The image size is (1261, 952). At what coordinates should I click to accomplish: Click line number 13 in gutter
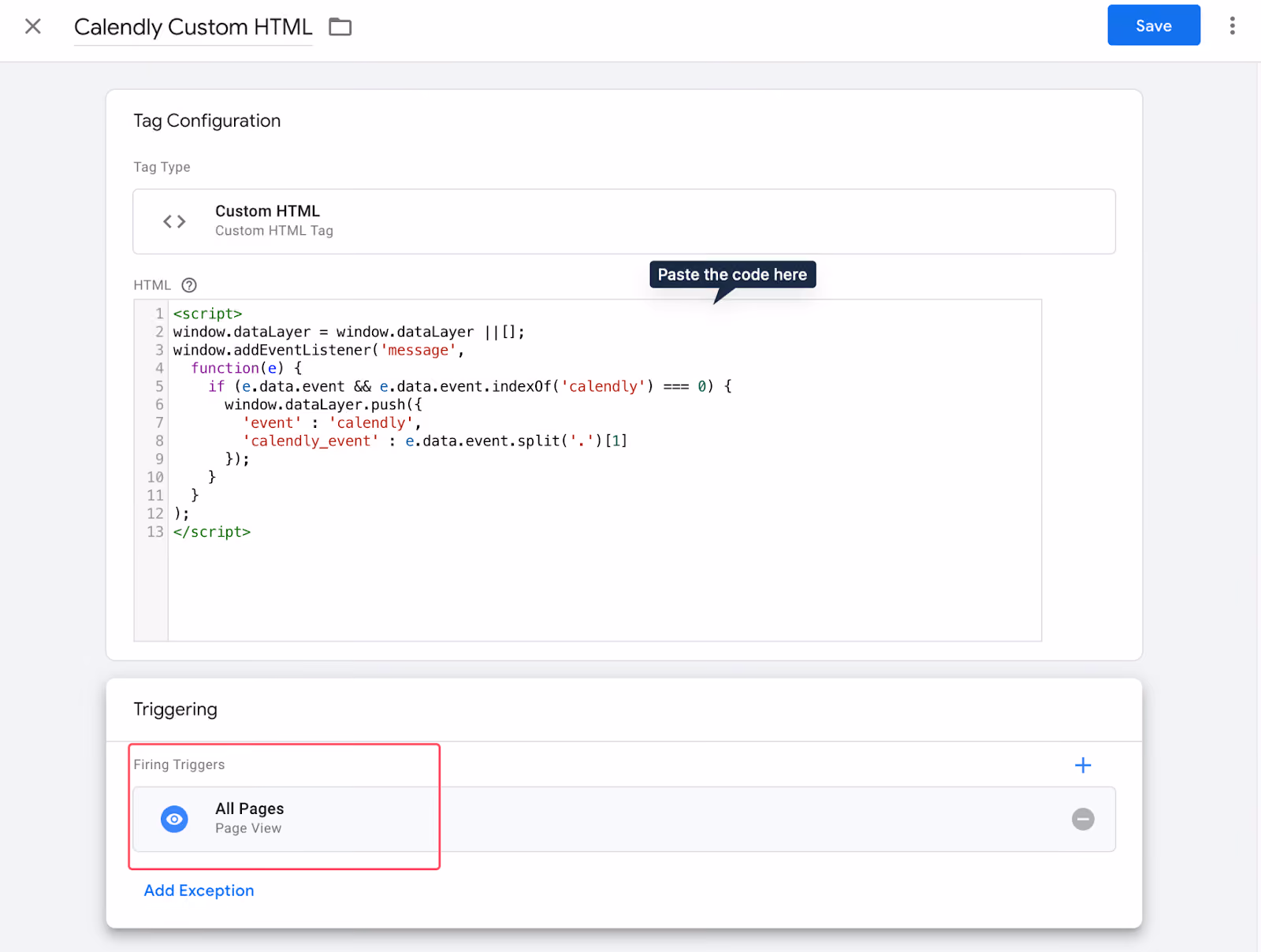(x=155, y=532)
